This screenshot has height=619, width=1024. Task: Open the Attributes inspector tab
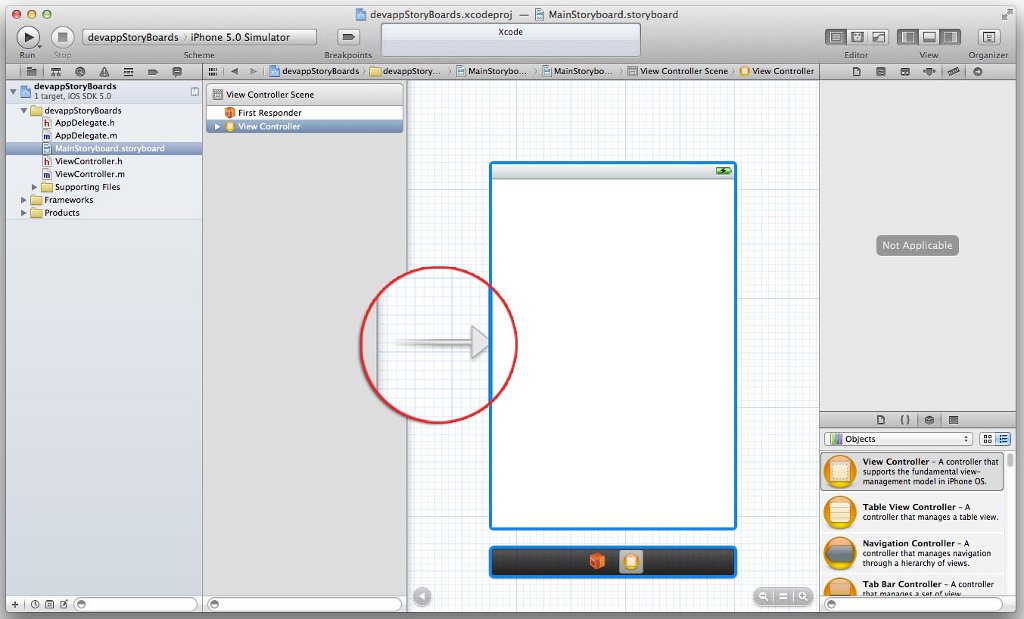pyautogui.click(x=929, y=72)
